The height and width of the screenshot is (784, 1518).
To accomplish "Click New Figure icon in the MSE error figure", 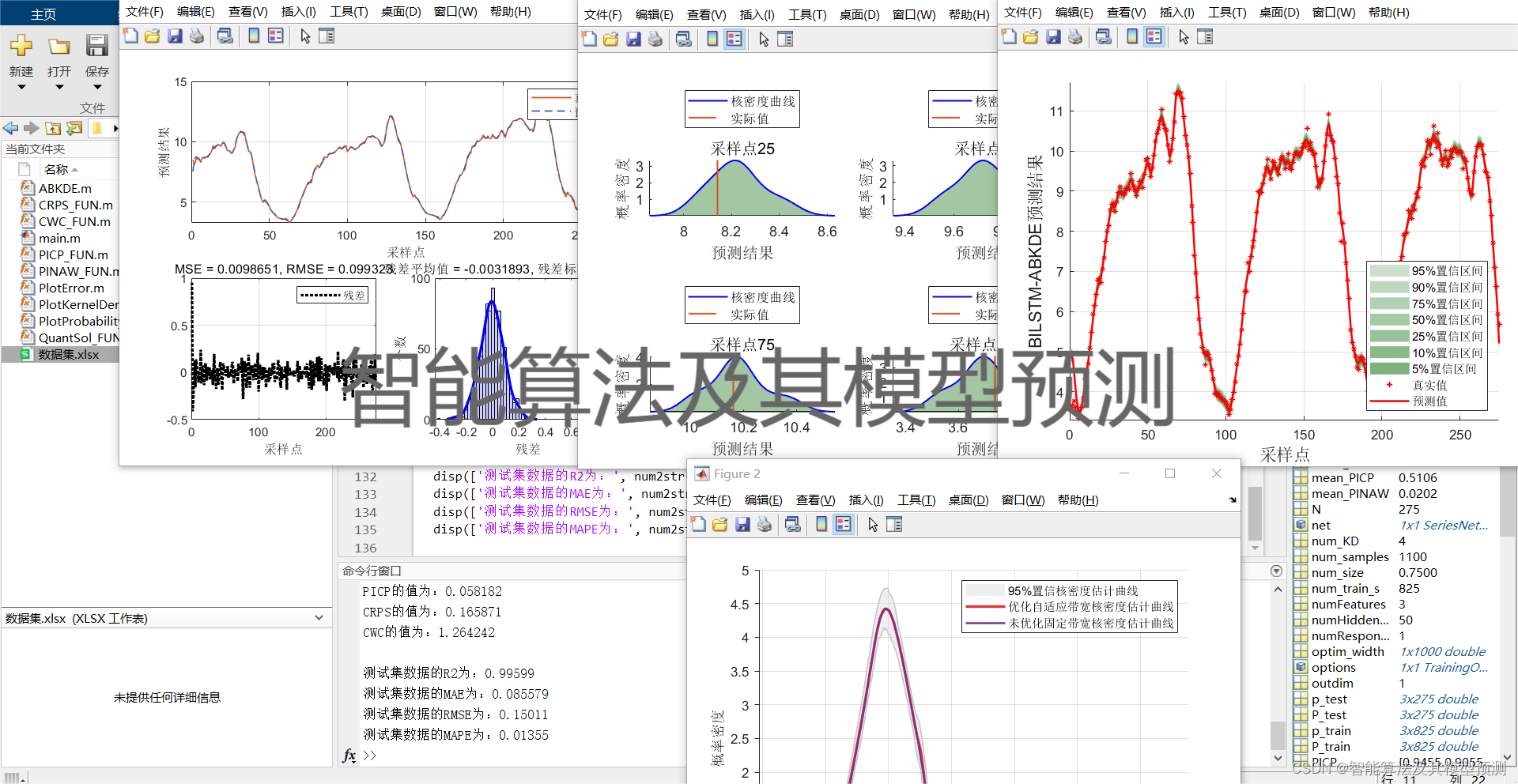I will [131, 36].
